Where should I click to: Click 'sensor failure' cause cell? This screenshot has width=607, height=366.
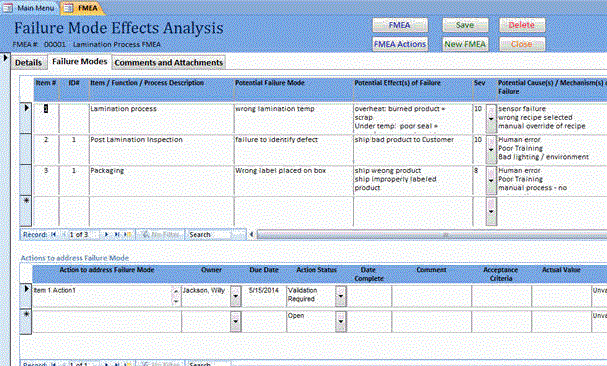(552, 118)
